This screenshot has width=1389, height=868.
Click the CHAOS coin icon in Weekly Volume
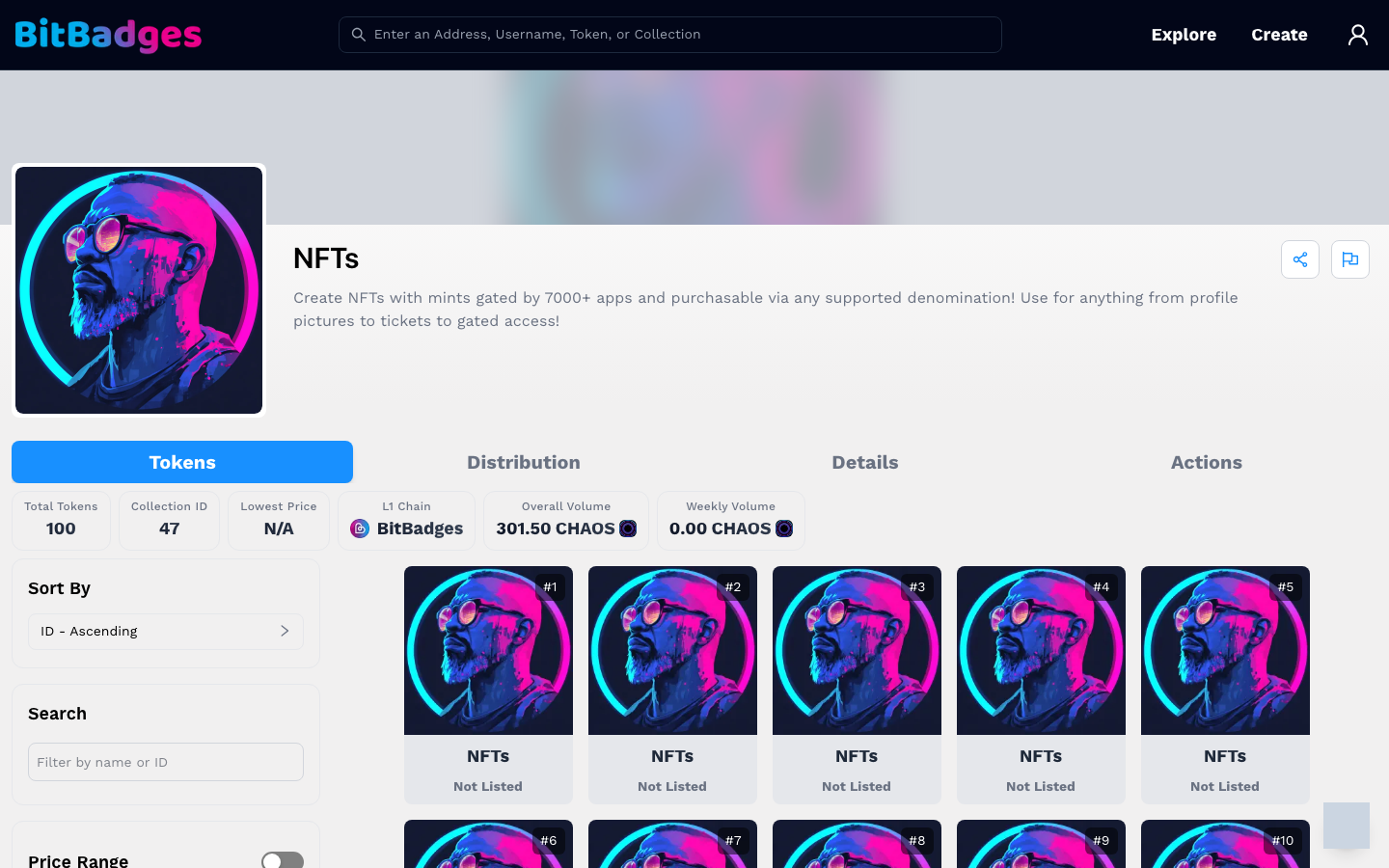pyautogui.click(x=784, y=529)
